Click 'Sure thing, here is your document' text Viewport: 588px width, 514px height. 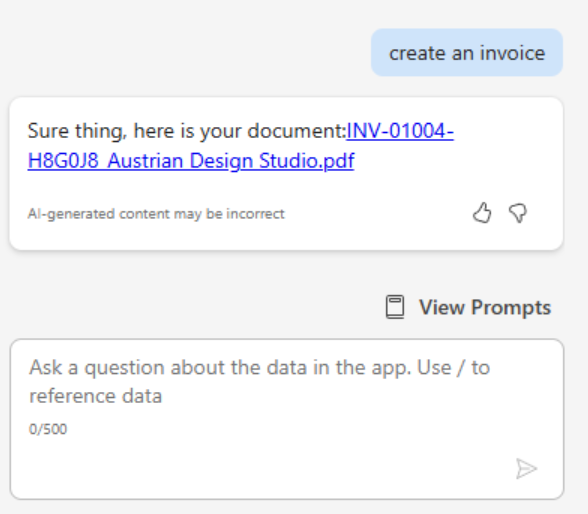point(186,131)
